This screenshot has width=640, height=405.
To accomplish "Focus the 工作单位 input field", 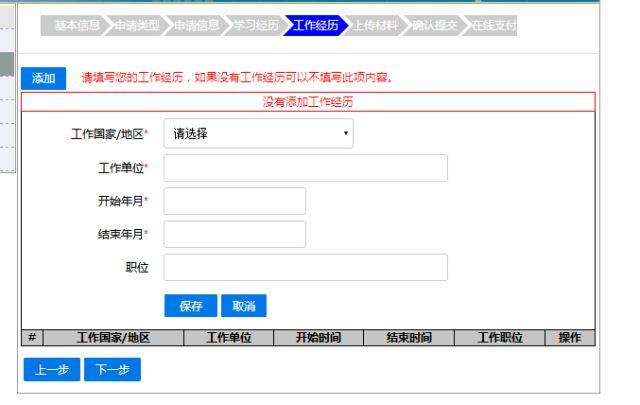I will point(305,168).
